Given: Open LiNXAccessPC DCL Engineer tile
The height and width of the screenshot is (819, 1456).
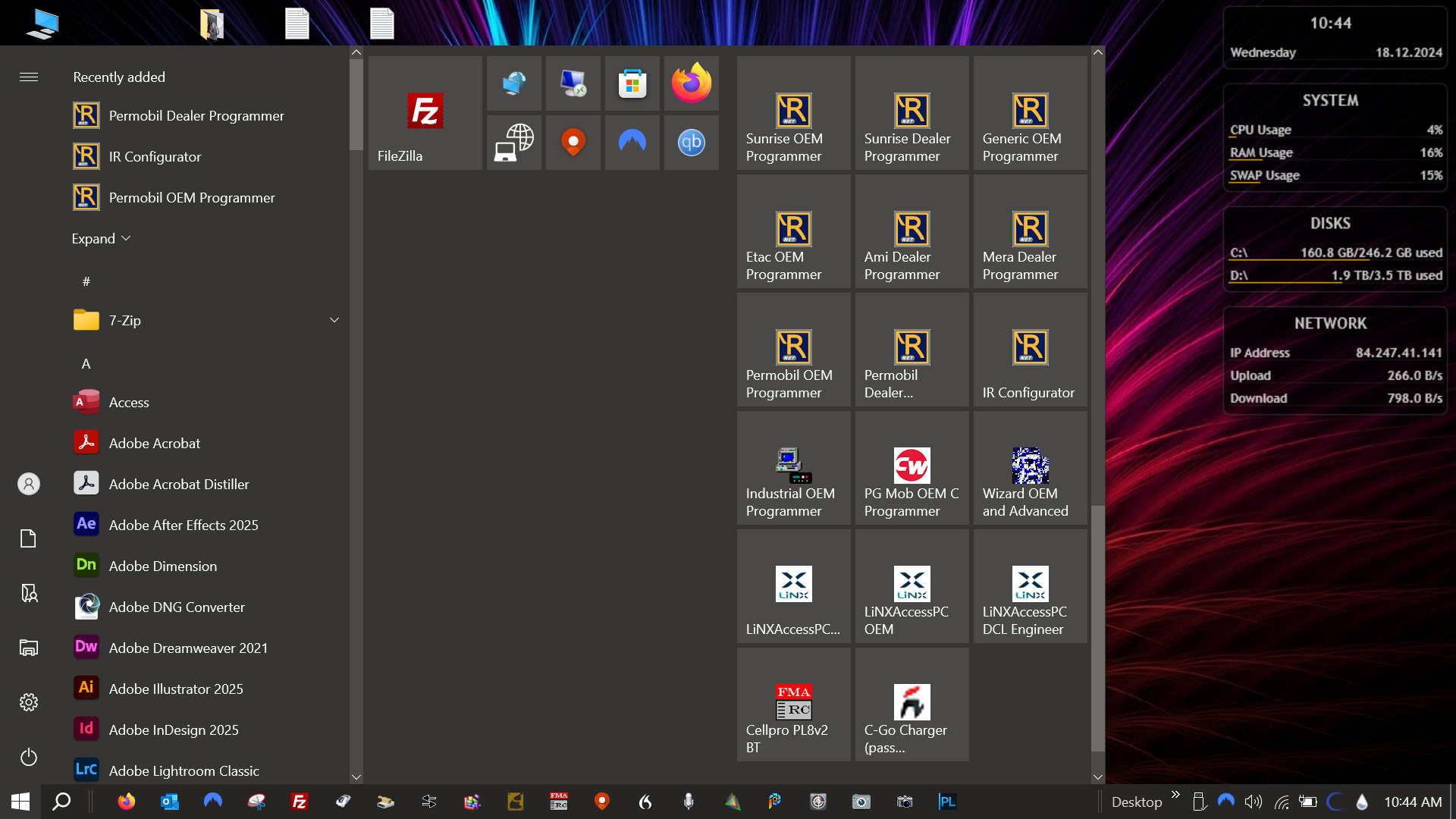Looking at the screenshot, I should point(1030,586).
